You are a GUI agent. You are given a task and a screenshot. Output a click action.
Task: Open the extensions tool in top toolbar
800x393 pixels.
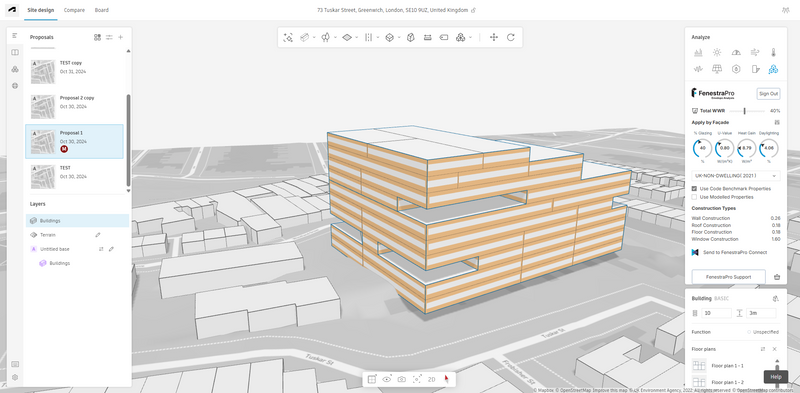460,37
